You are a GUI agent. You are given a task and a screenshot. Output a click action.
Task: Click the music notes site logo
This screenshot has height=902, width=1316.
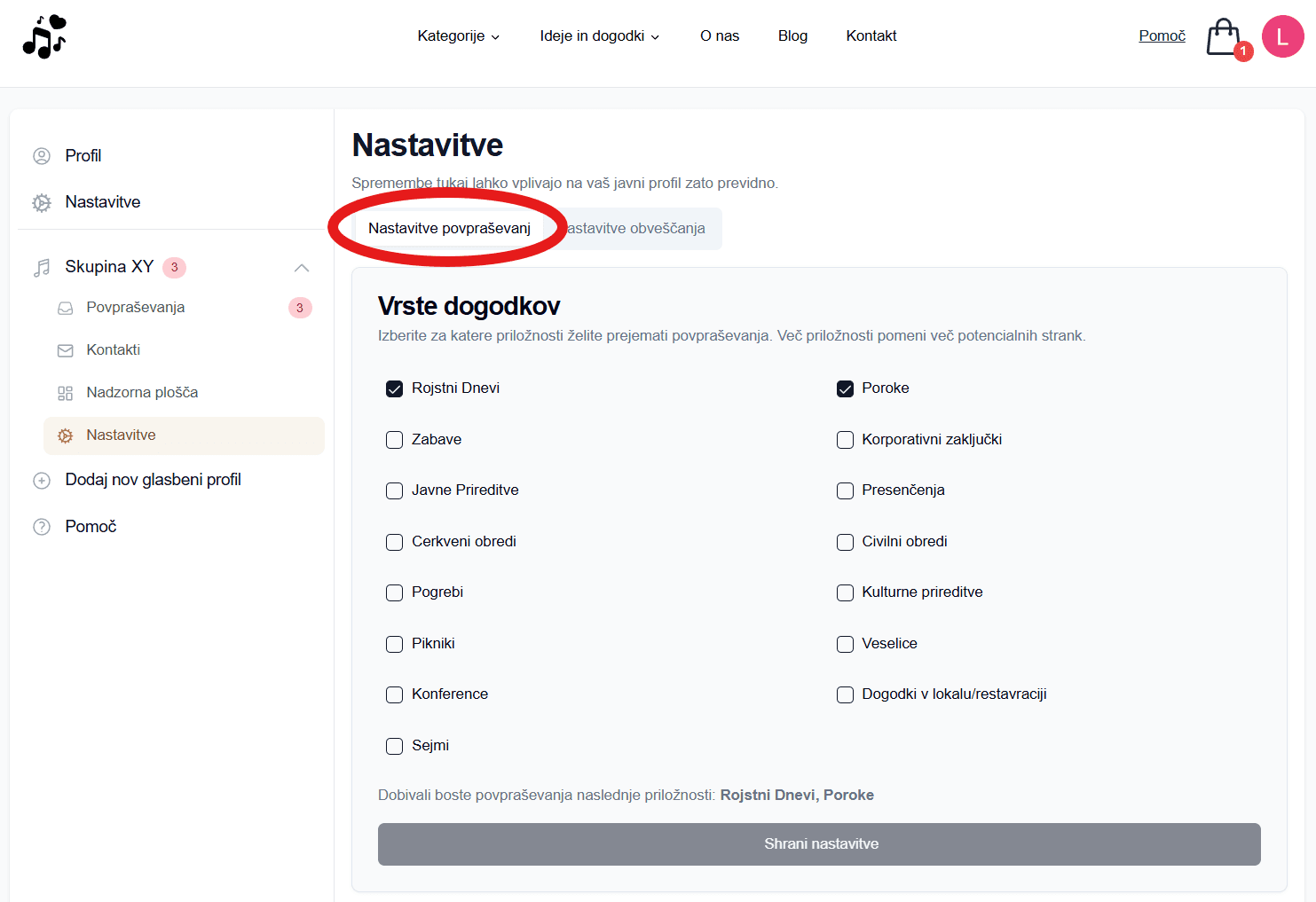[44, 36]
